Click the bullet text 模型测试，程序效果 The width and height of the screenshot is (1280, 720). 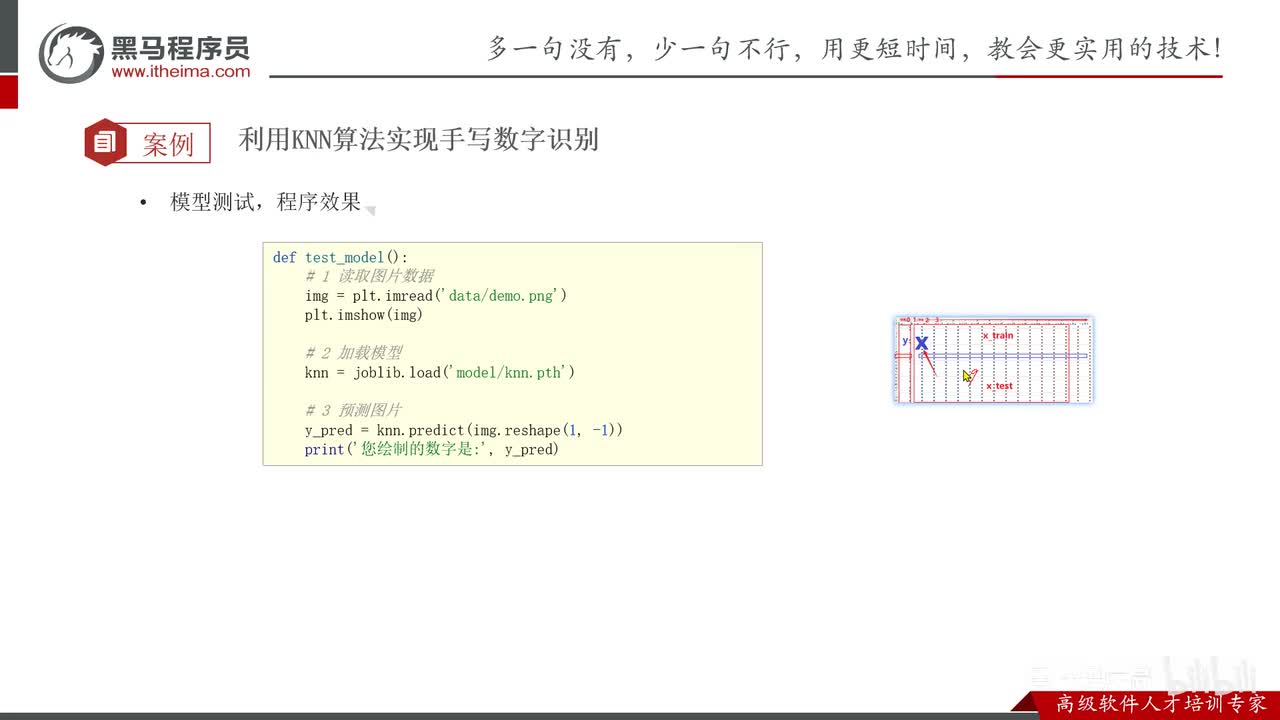pyautogui.click(x=266, y=202)
